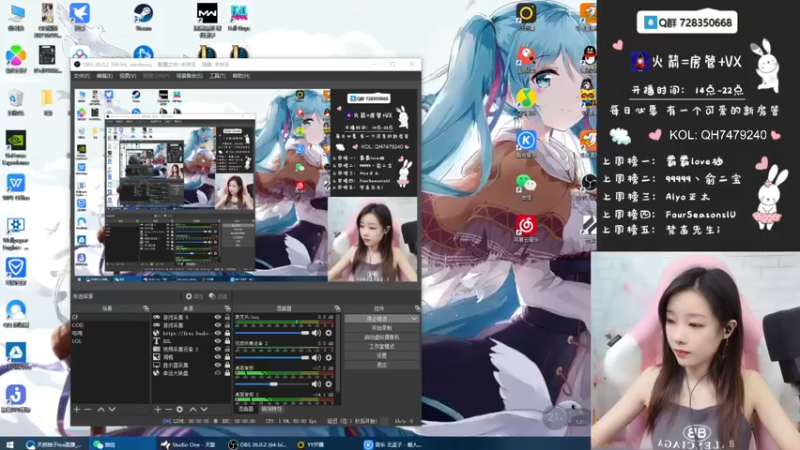The height and width of the screenshot is (450, 800).
Task: Open the 场景集合(S) menu in OBS
Action: tap(189, 76)
